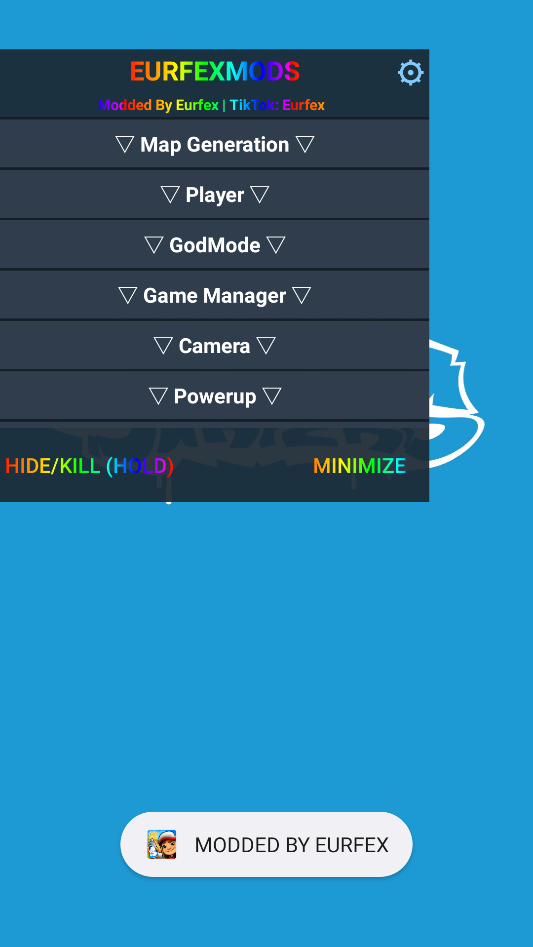This screenshot has width=533, height=947.
Task: Click the left triangle beside Map Generation
Action: pos(124,144)
